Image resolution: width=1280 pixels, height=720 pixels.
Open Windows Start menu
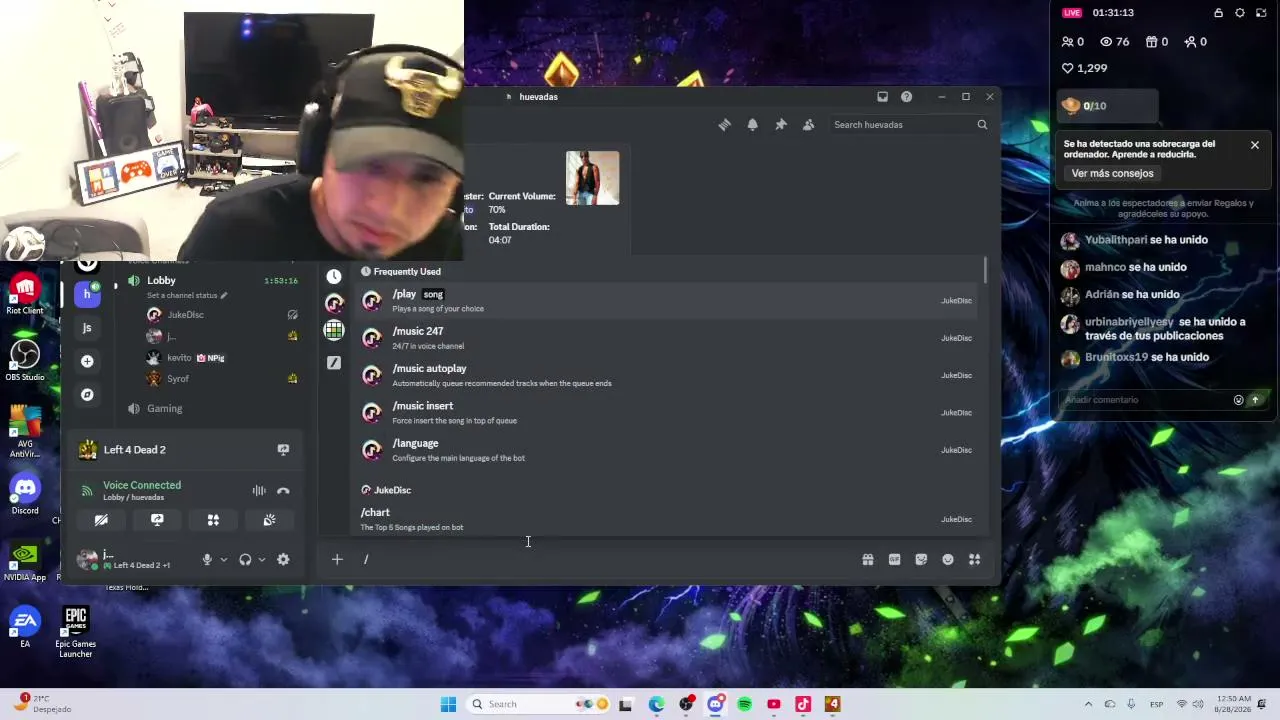[448, 704]
